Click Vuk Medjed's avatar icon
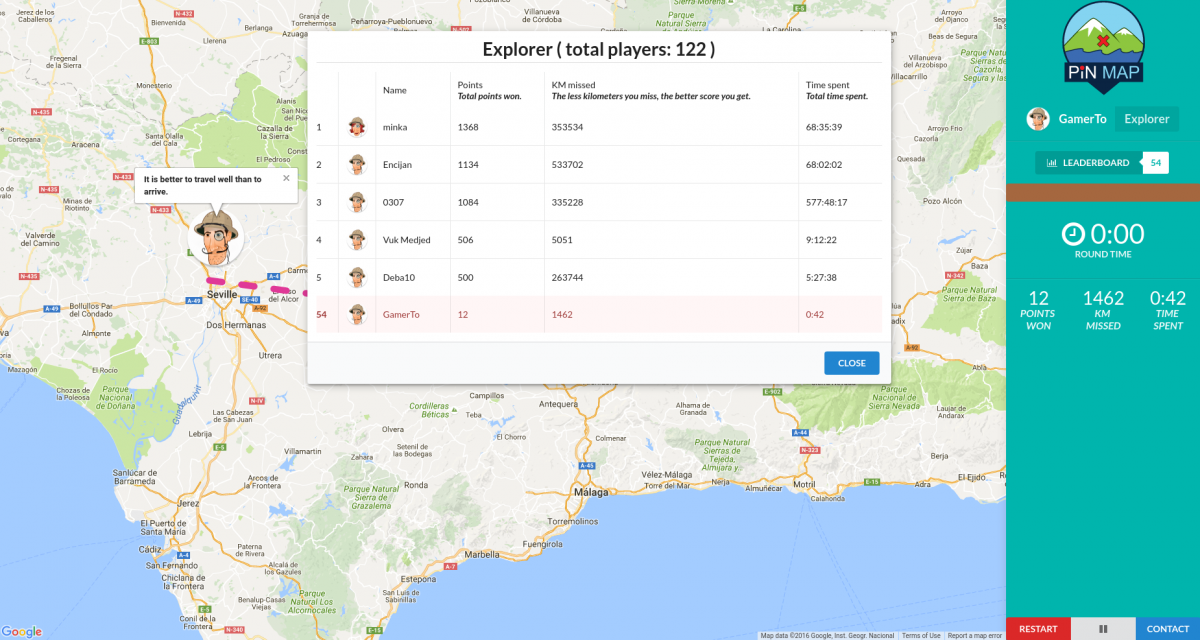Screen dimensions: 1200x640 click(357, 240)
